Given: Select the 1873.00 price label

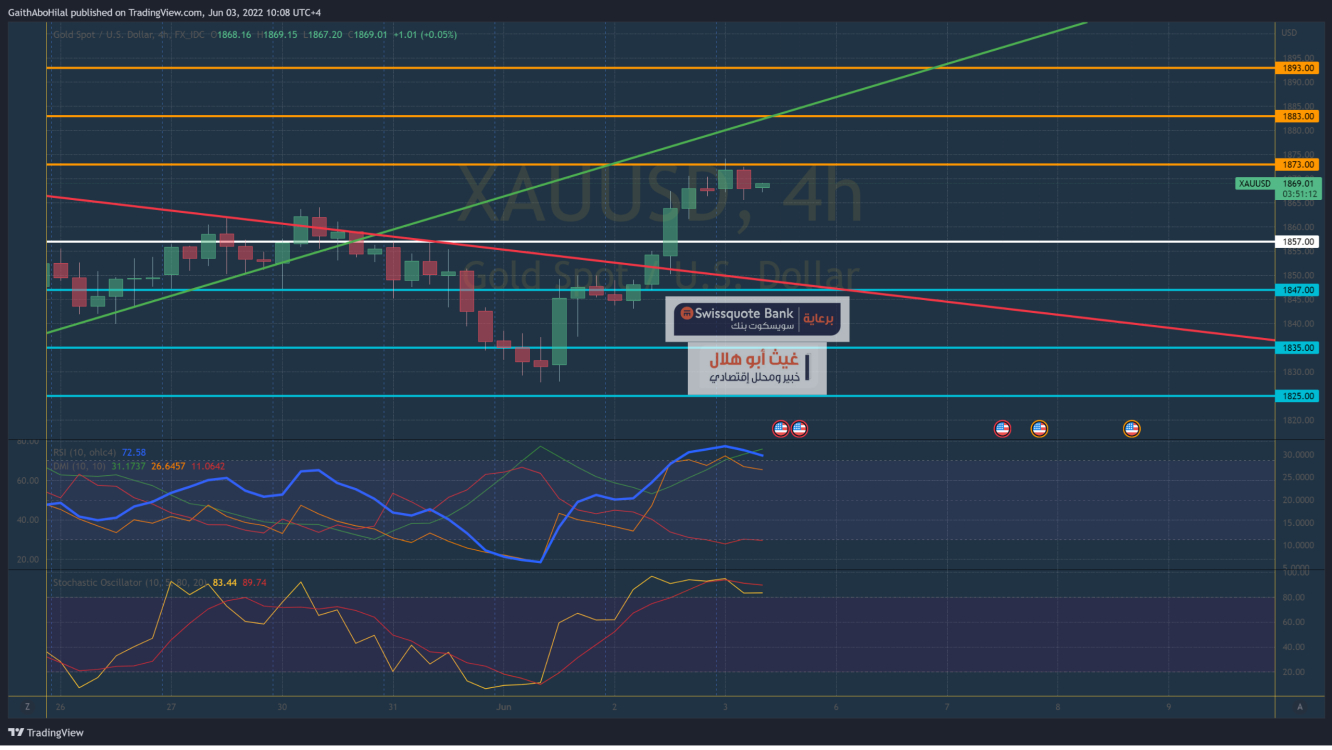Looking at the screenshot, I should 1298,164.
